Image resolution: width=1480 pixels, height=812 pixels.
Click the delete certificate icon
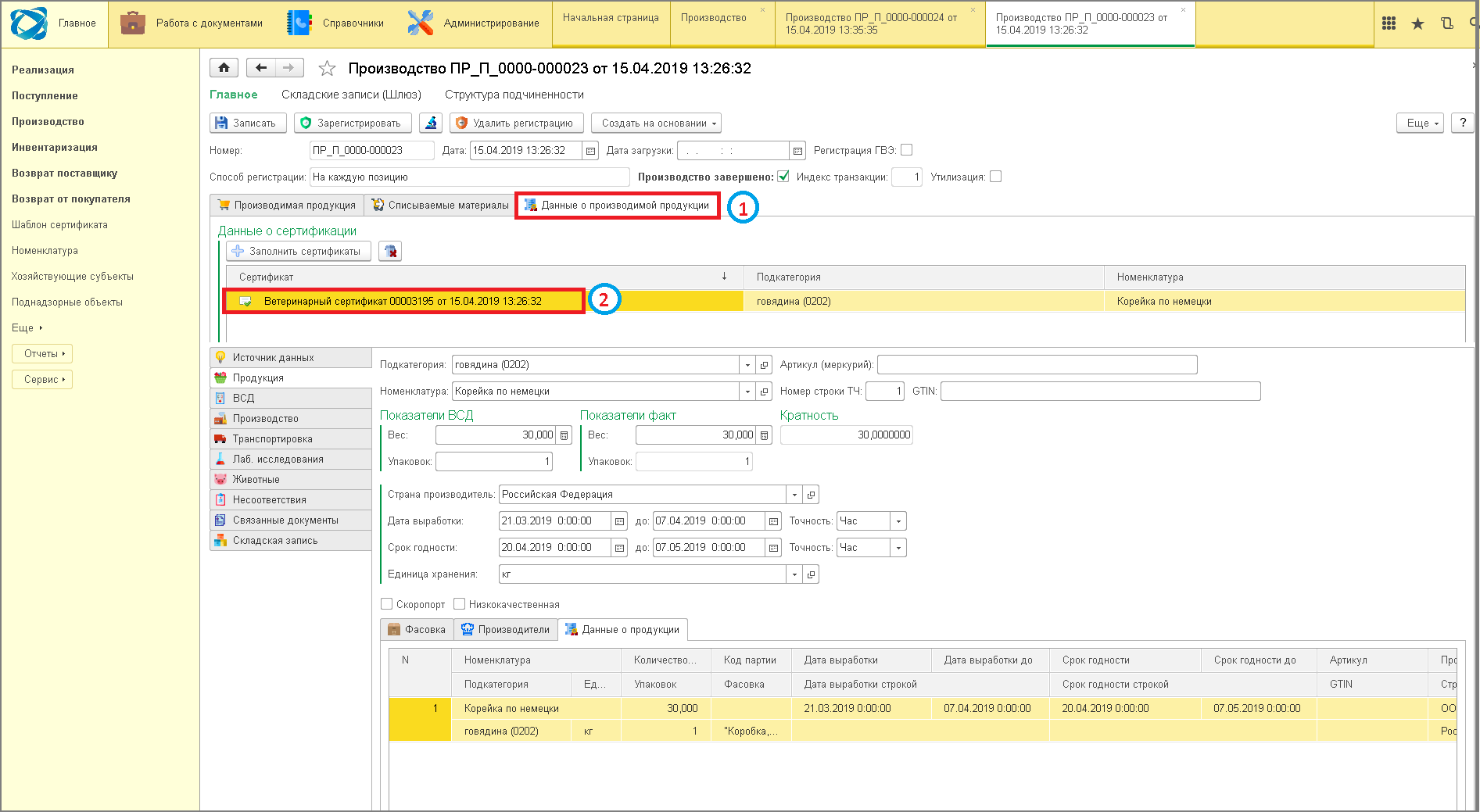click(x=390, y=251)
